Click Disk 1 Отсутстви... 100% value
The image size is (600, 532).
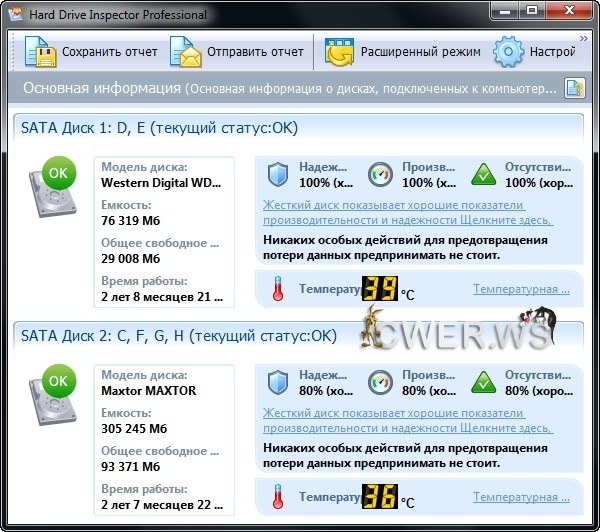(x=539, y=183)
